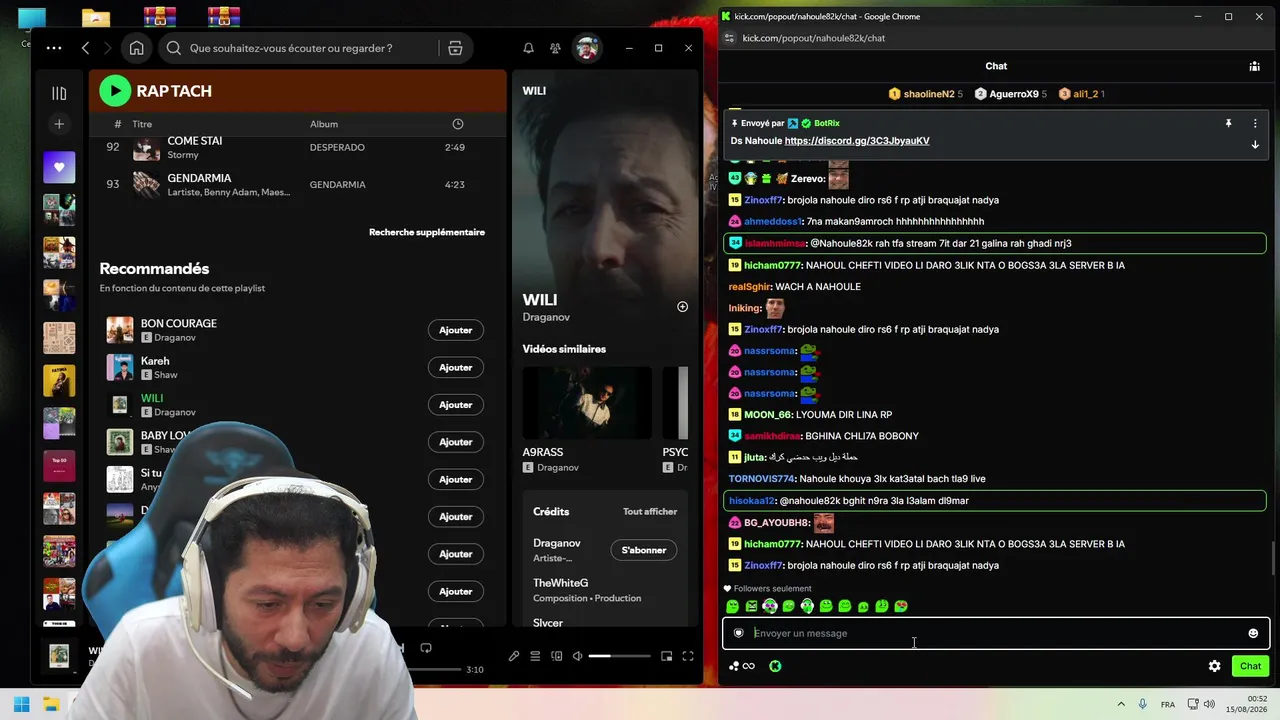Open Friend Activity in Spotify
1280x720 pixels.
tap(556, 48)
